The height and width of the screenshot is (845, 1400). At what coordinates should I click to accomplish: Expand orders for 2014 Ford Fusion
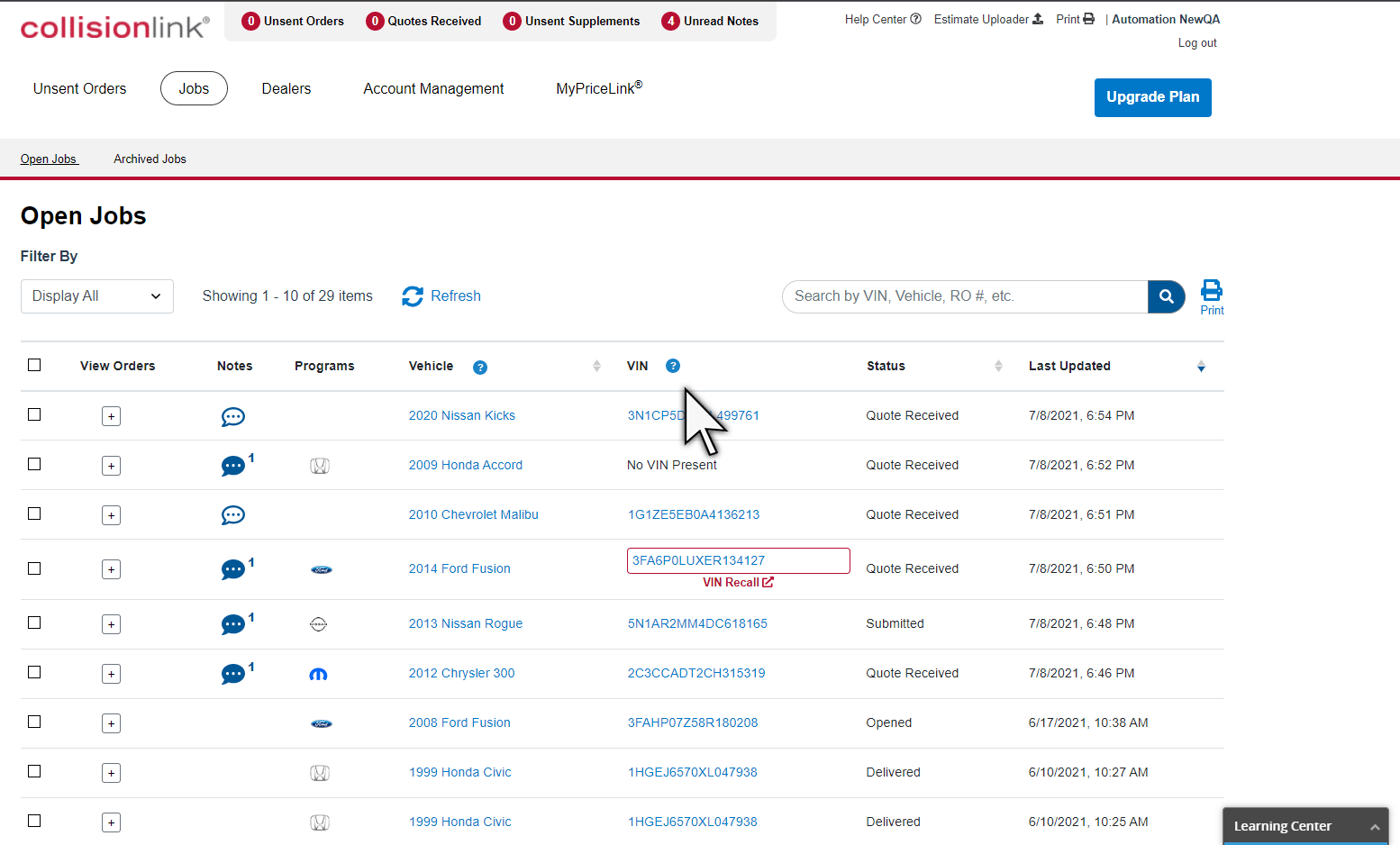coord(111,569)
